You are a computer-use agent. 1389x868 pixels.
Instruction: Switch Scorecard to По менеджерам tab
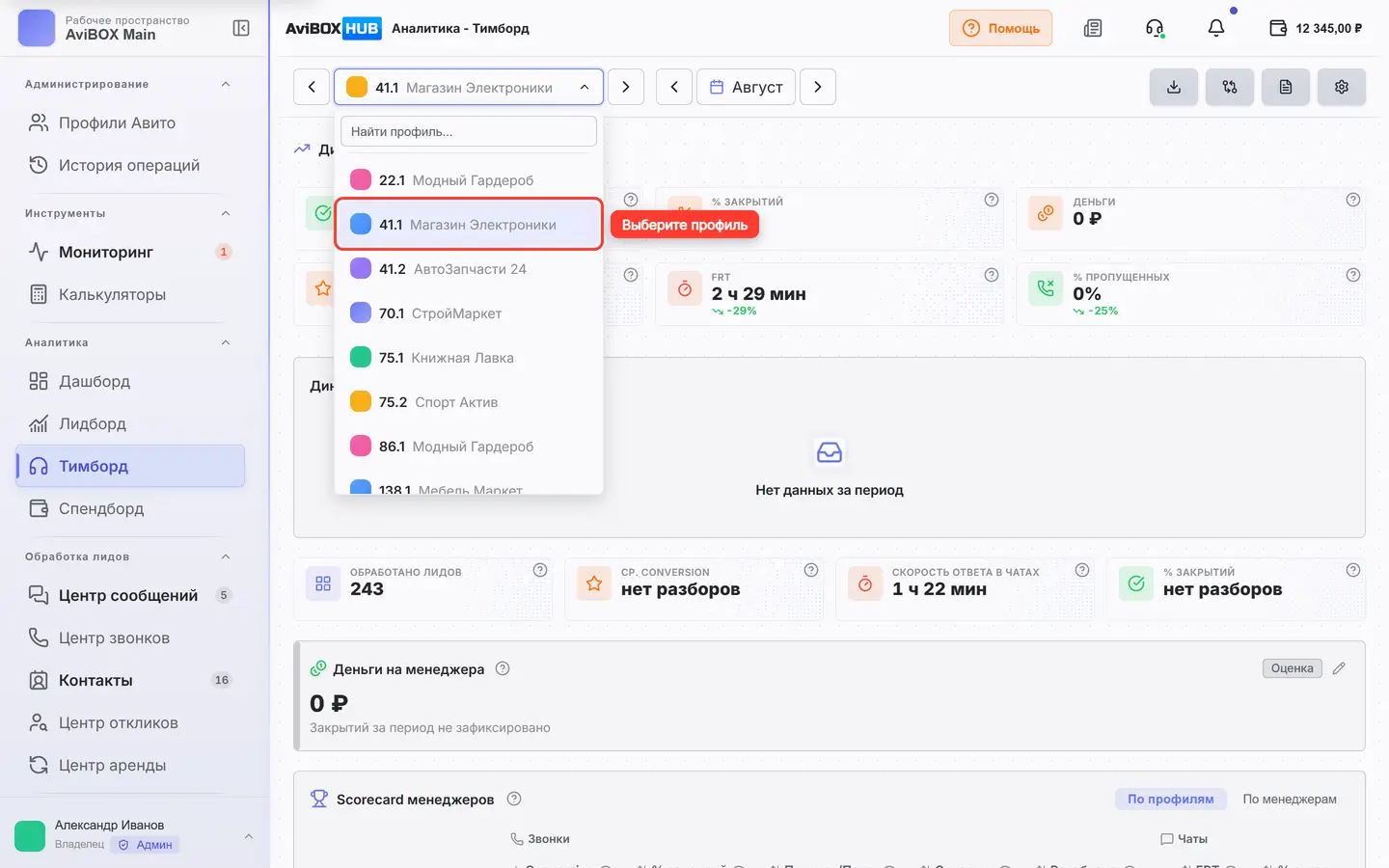[x=1290, y=799]
